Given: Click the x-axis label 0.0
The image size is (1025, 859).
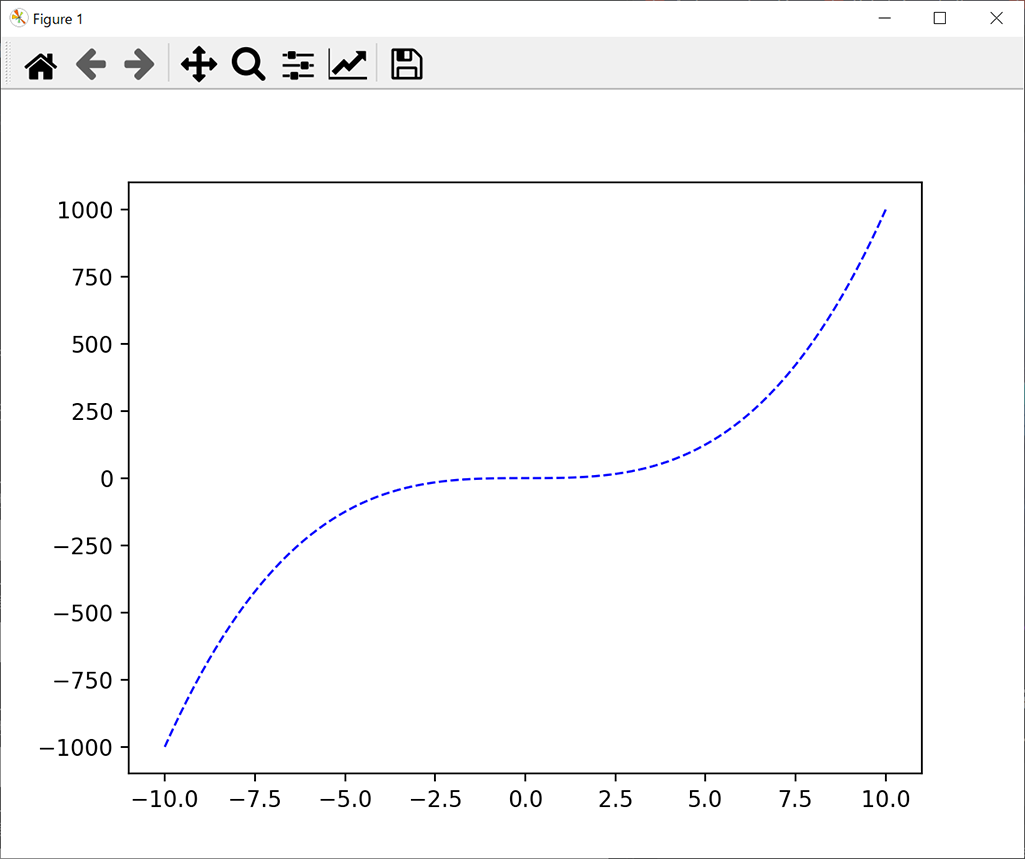Looking at the screenshot, I should [526, 799].
